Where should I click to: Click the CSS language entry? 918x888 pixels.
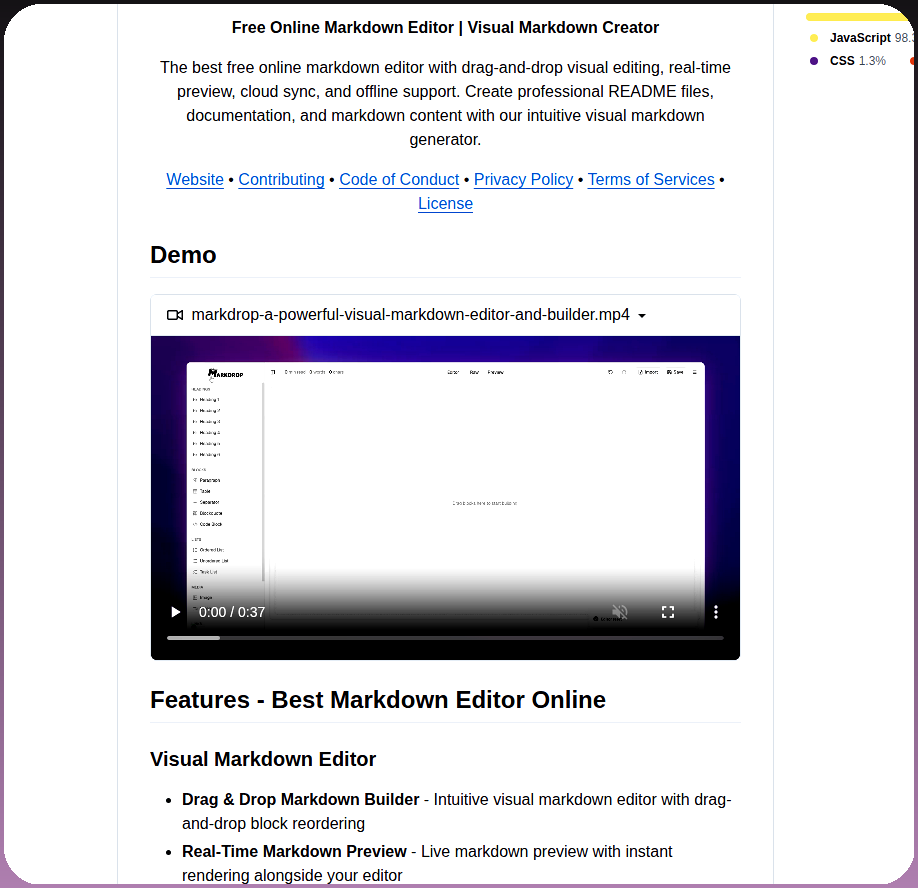coord(849,61)
